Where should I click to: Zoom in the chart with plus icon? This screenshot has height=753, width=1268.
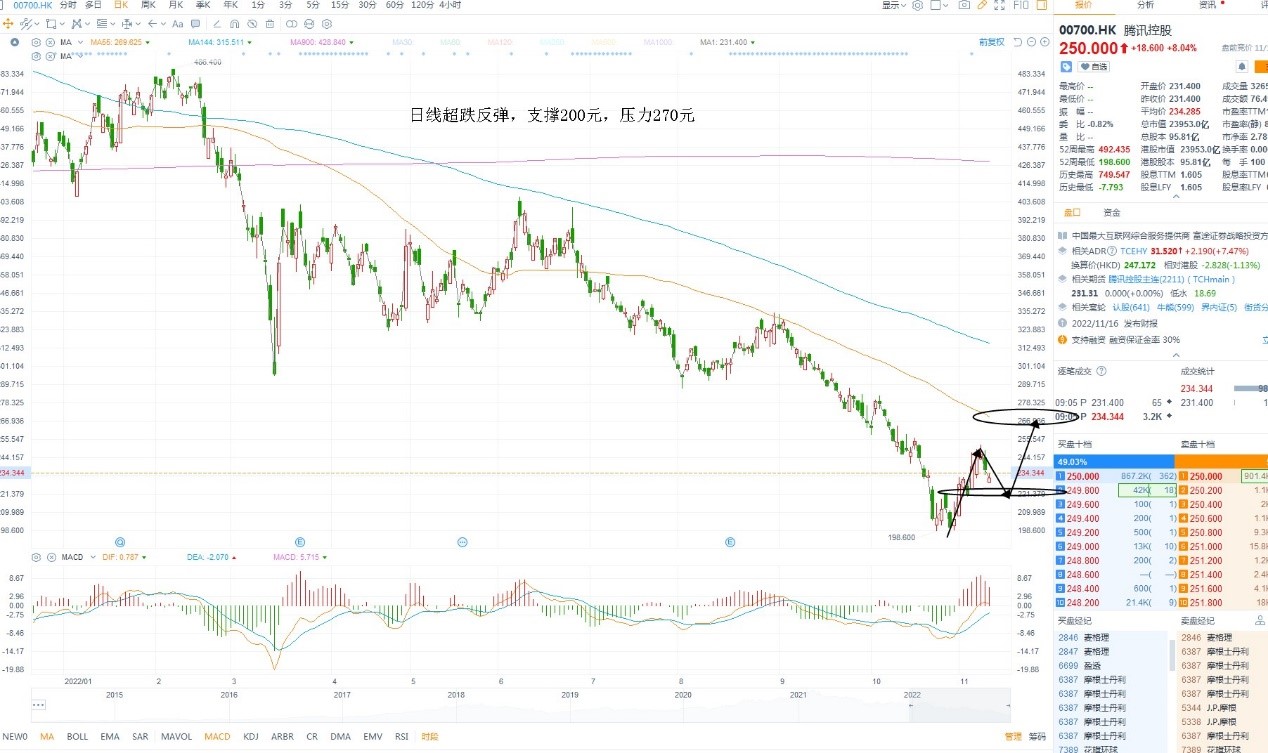1045,42
